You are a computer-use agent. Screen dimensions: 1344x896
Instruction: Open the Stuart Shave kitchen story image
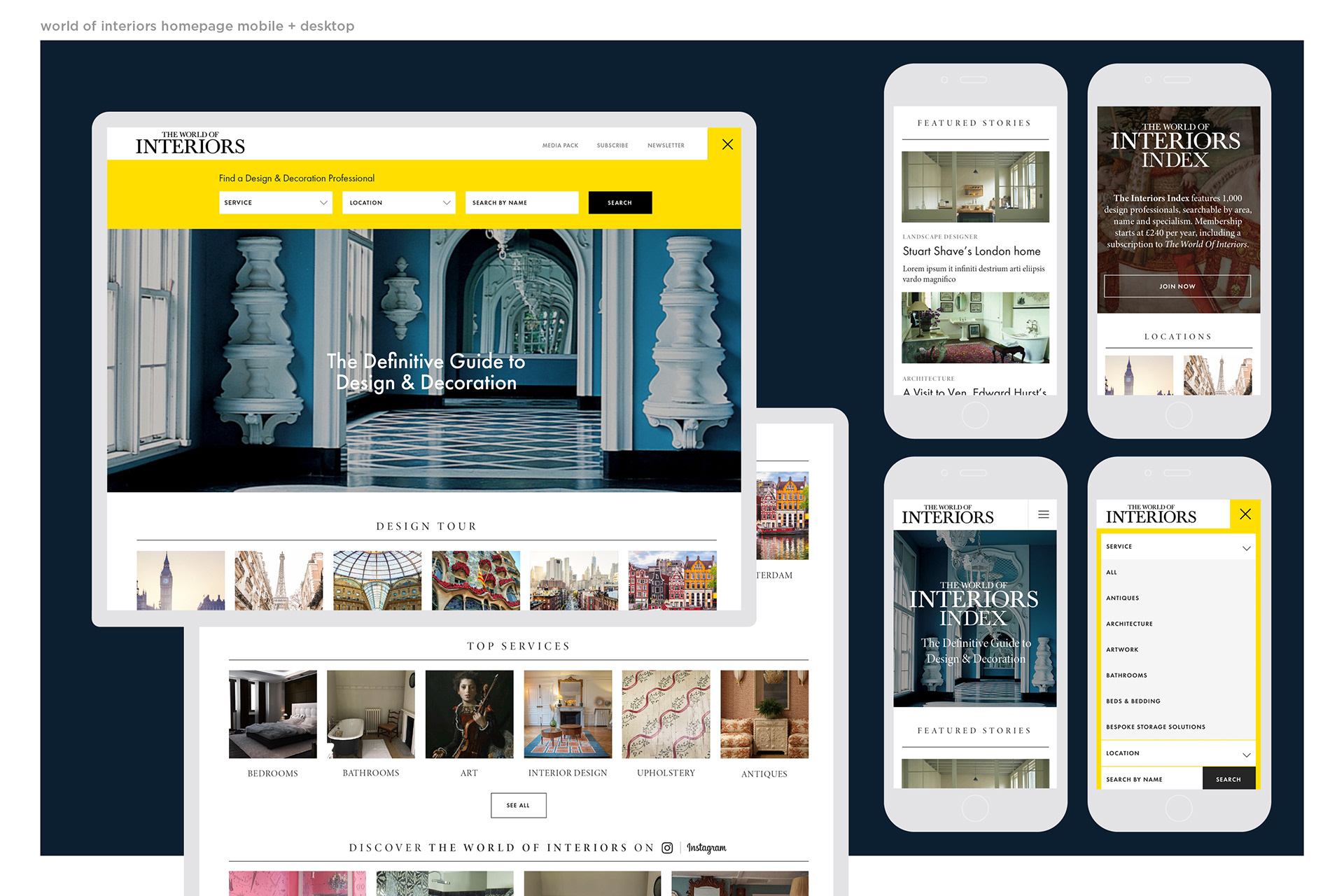pos(975,187)
